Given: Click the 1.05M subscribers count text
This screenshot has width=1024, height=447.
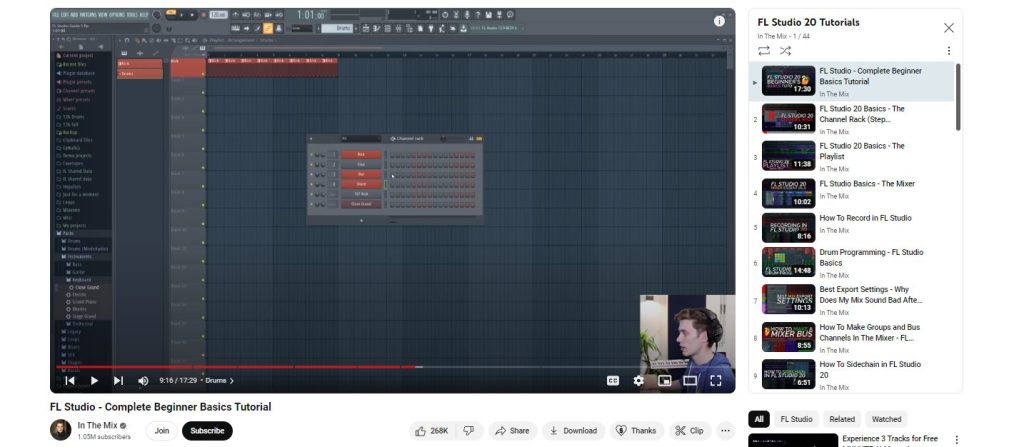Looking at the screenshot, I should pyautogui.click(x=104, y=437).
